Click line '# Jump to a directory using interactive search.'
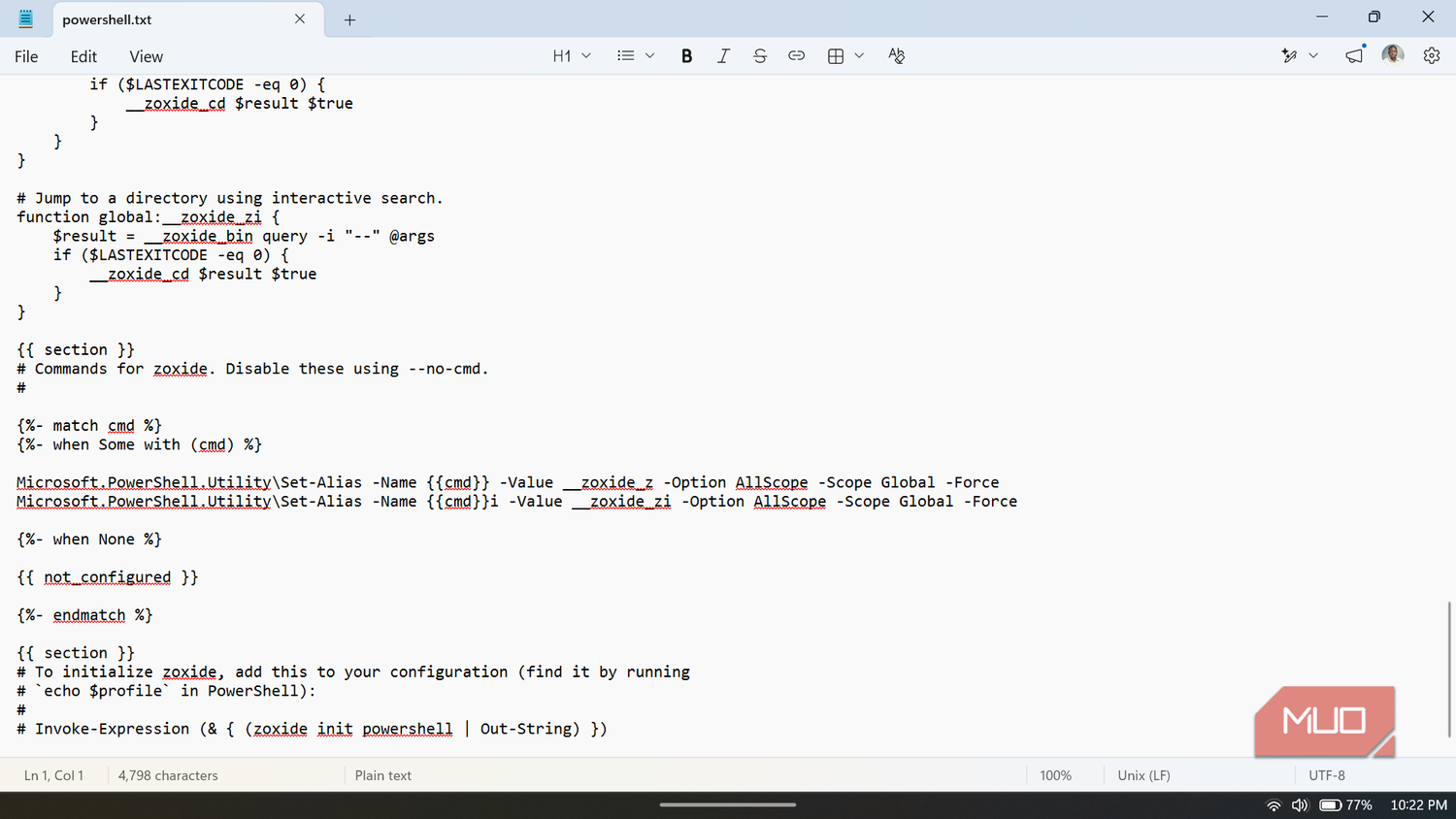Viewport: 1456px width, 819px height. click(x=230, y=198)
